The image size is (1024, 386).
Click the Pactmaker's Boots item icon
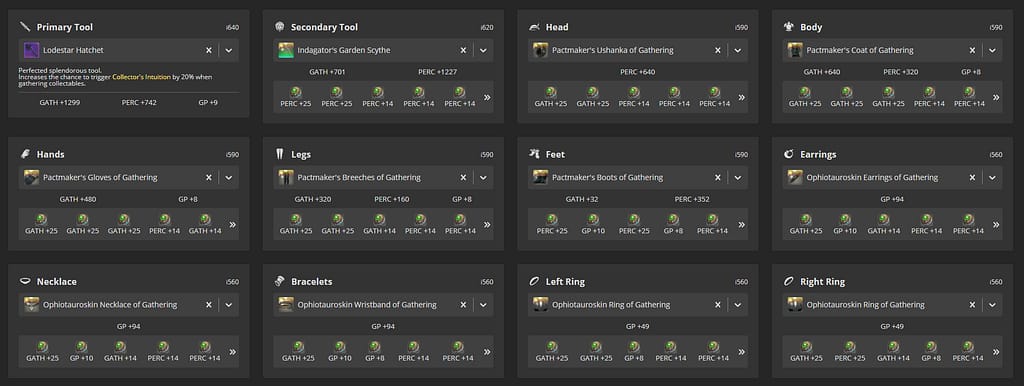tap(540, 178)
